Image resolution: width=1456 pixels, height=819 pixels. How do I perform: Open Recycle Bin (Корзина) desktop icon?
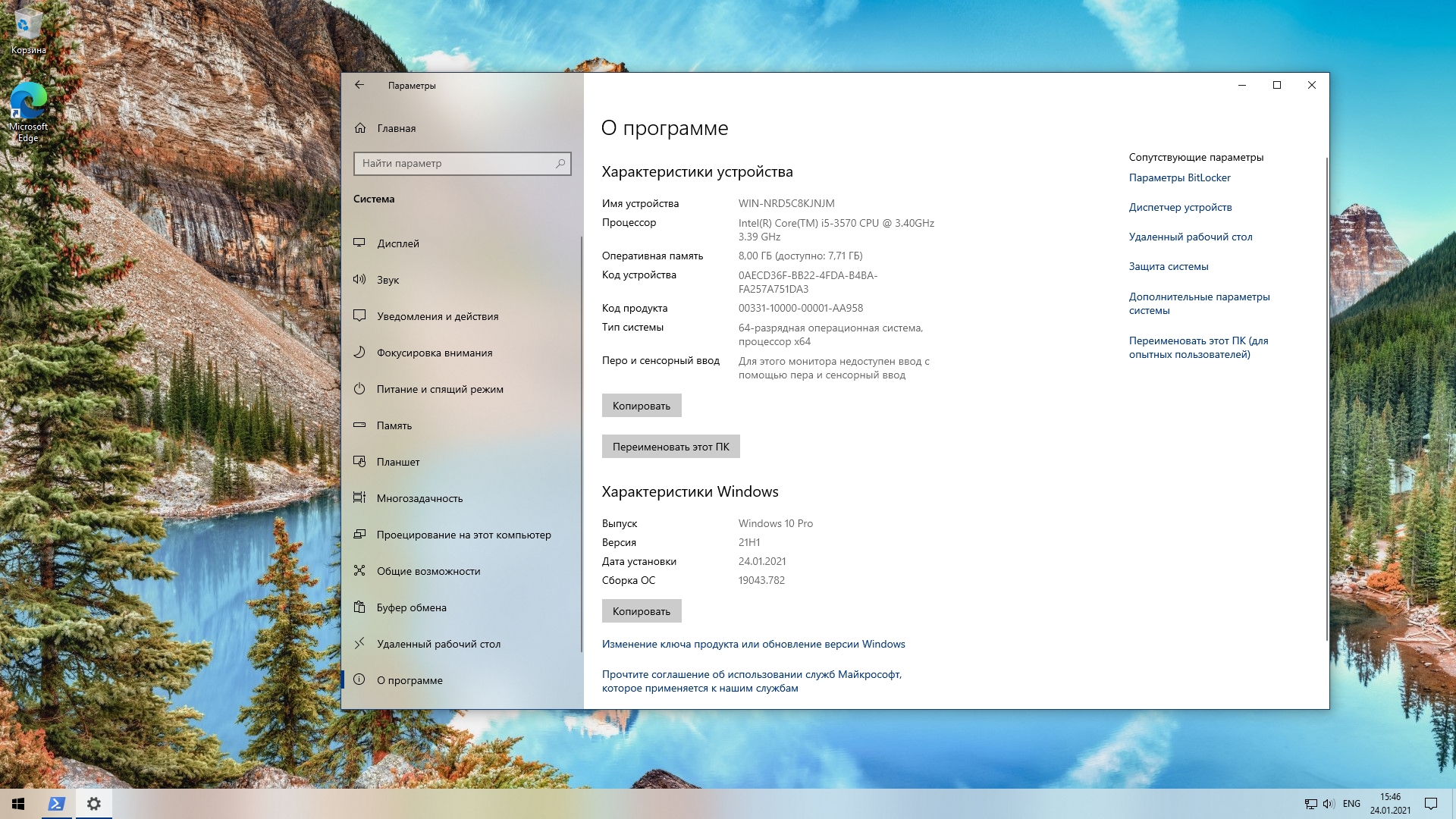coord(28,31)
